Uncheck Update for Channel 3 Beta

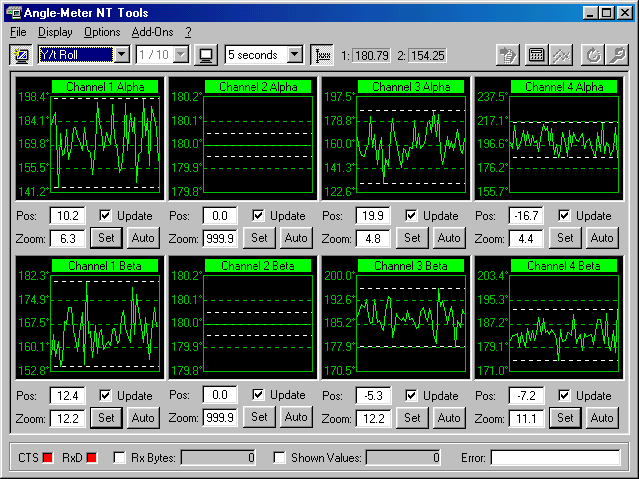click(x=411, y=395)
